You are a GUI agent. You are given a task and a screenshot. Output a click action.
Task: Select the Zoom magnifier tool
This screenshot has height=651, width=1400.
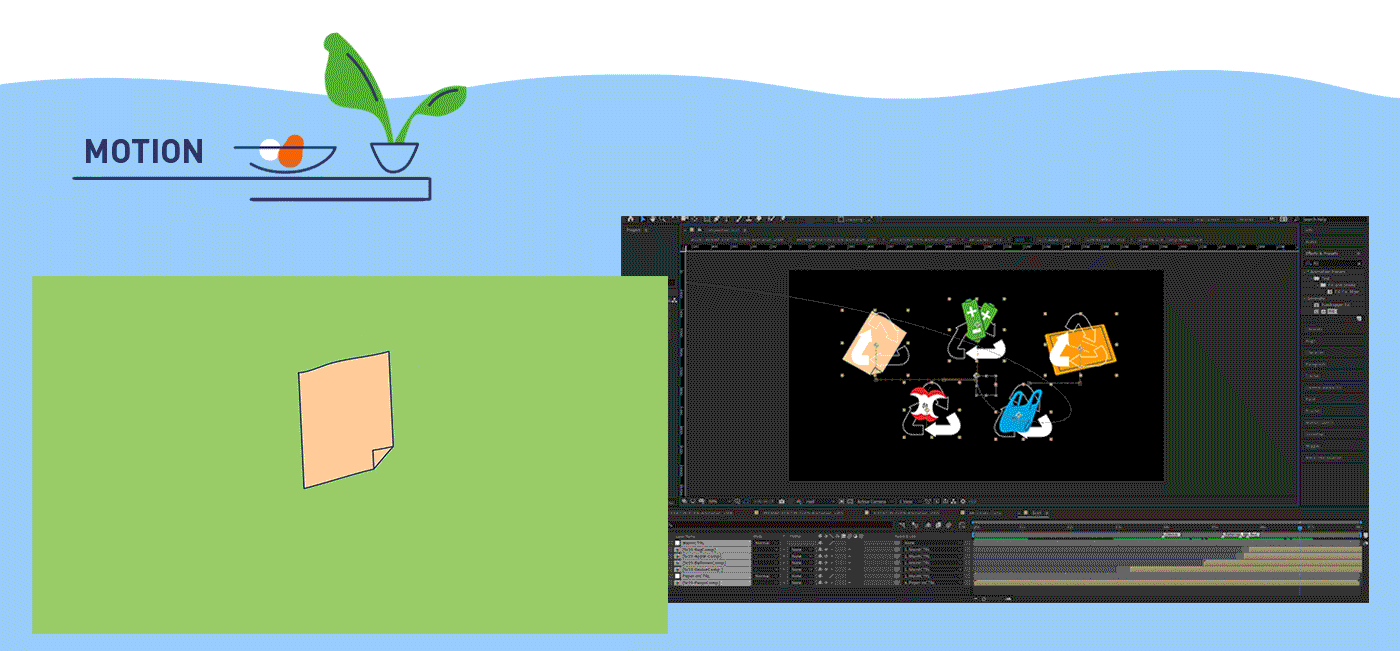coord(662,219)
